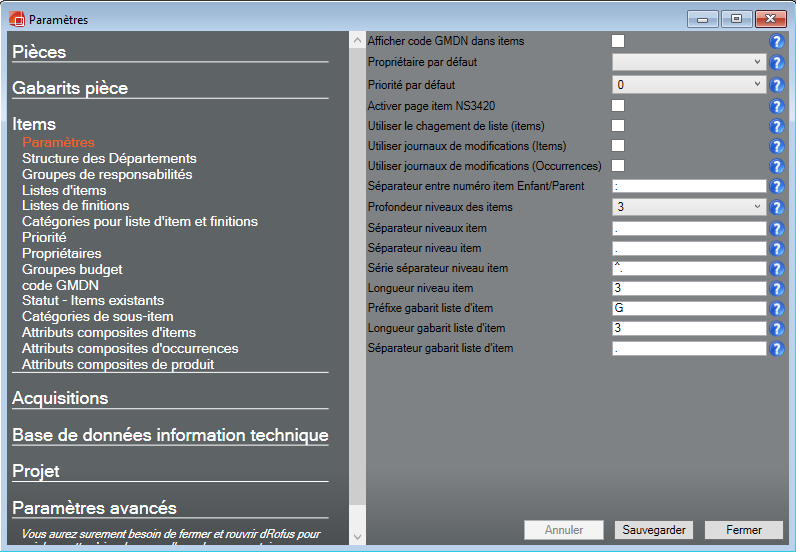
Task: Show help for Activer page item NS3420
Action: 776,106
